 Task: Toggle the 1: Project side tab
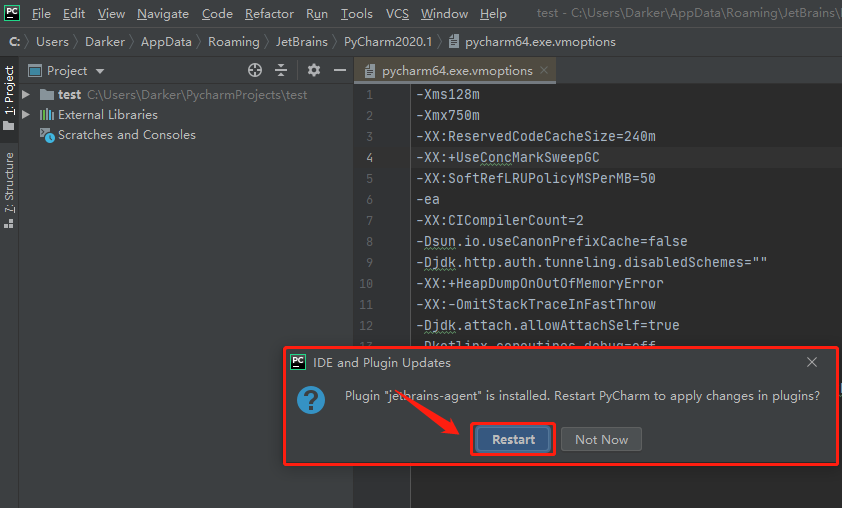click(x=9, y=98)
